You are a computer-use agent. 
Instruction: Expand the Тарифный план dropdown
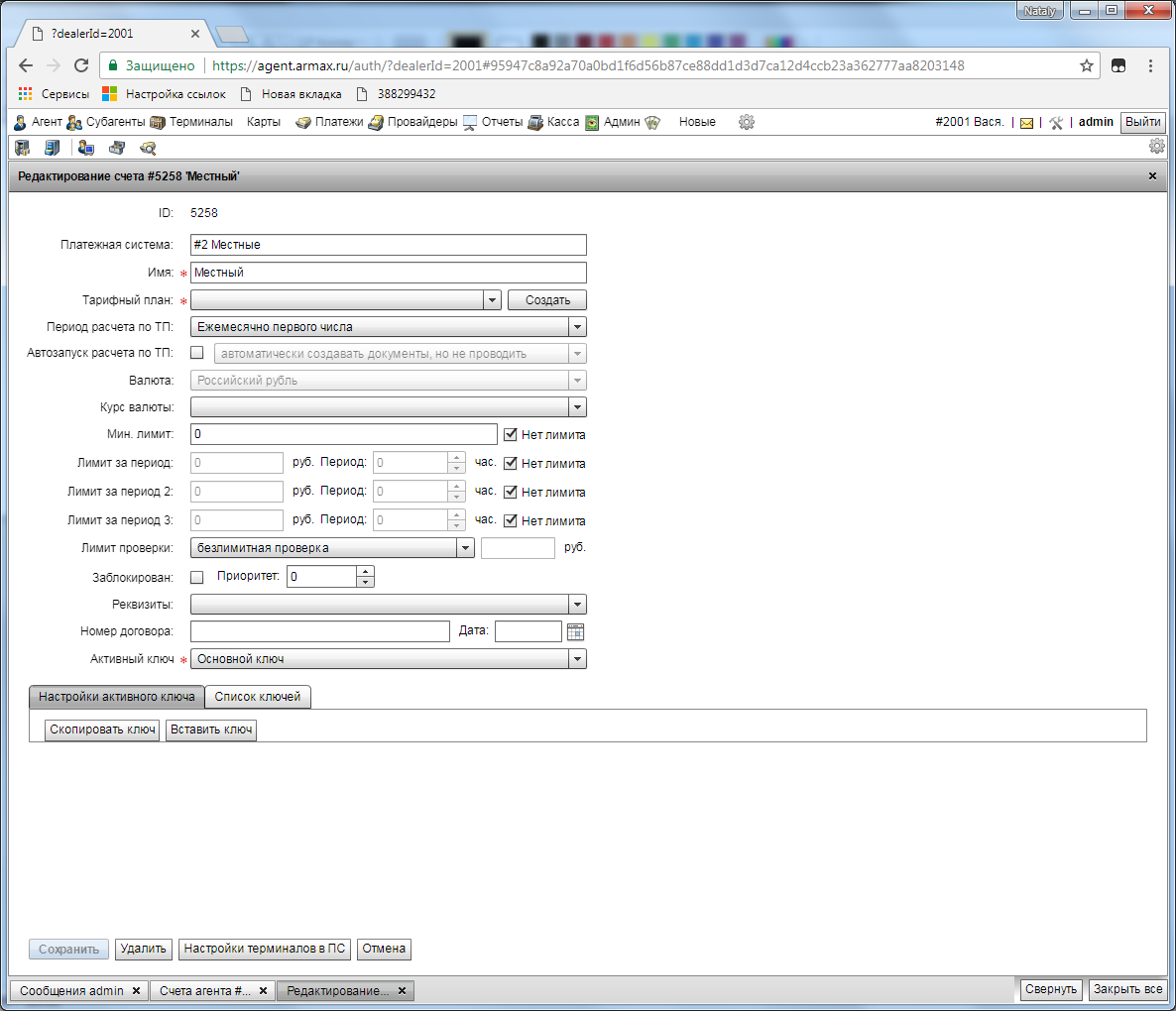tap(492, 299)
